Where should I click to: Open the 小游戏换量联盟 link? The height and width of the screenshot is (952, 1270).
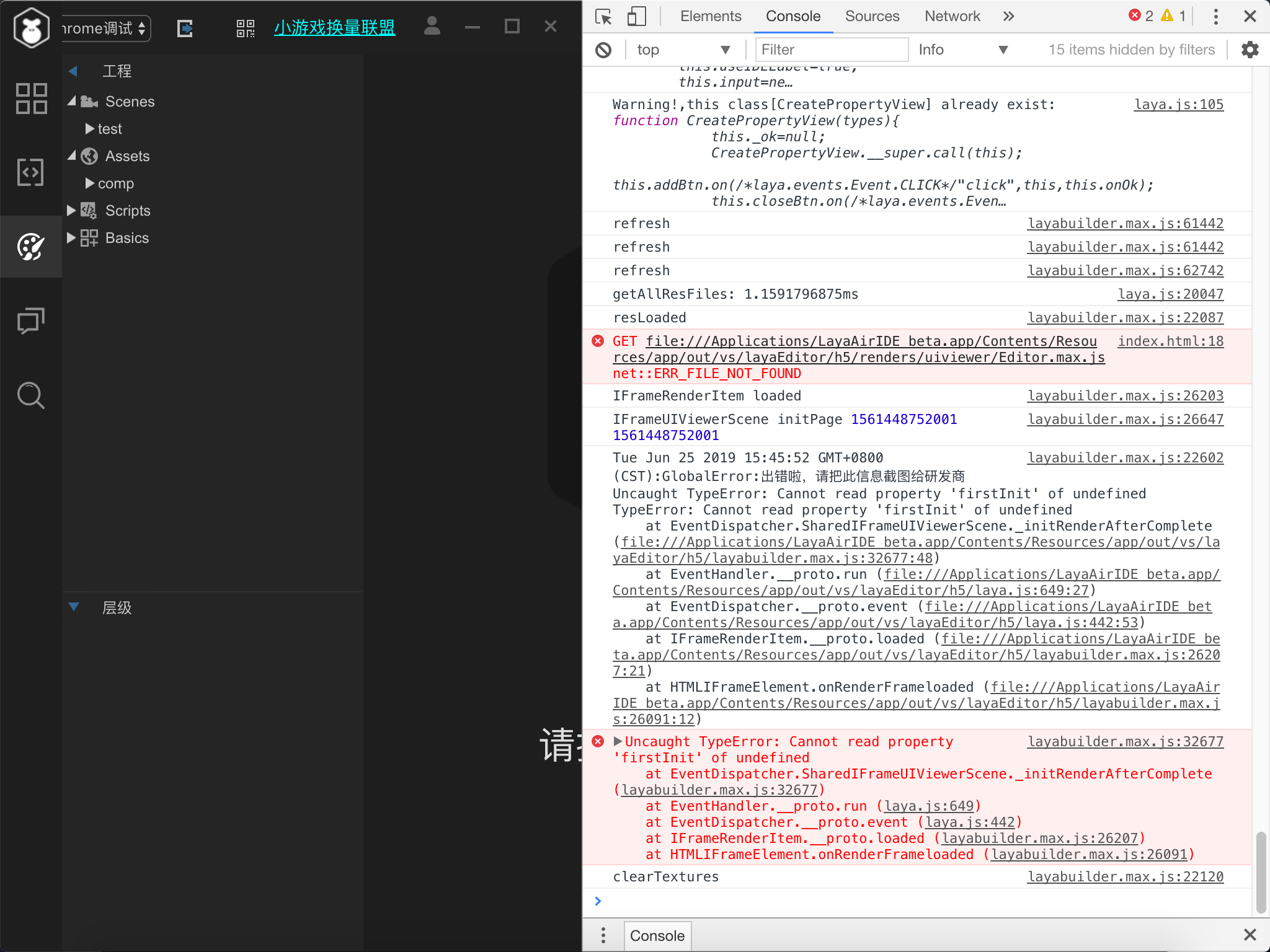tap(334, 28)
